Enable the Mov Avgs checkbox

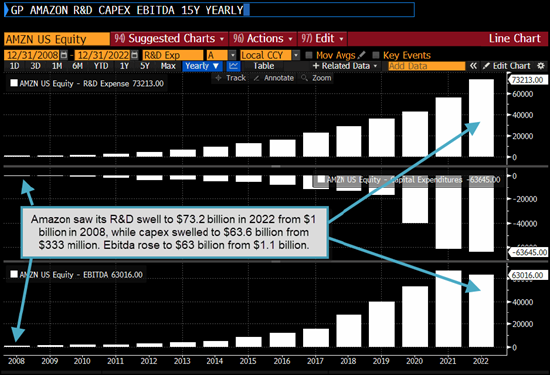309,55
